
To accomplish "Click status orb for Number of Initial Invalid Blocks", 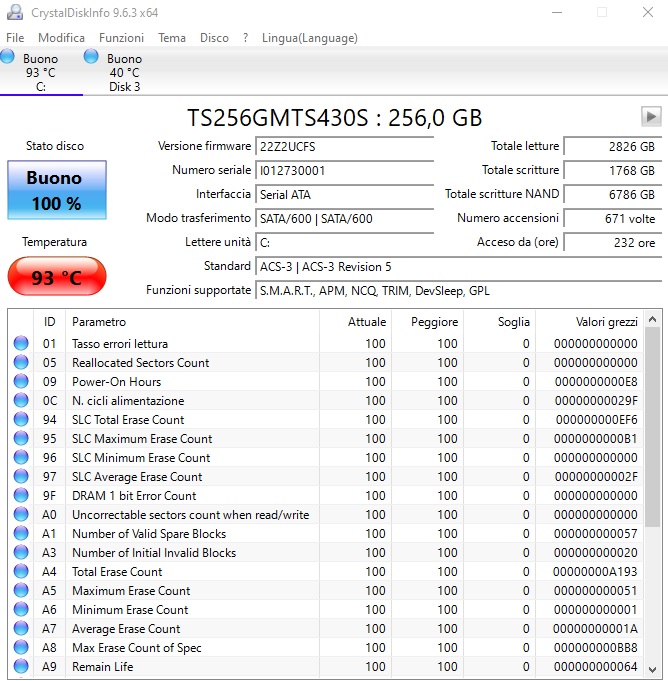I will click(x=21, y=552).
